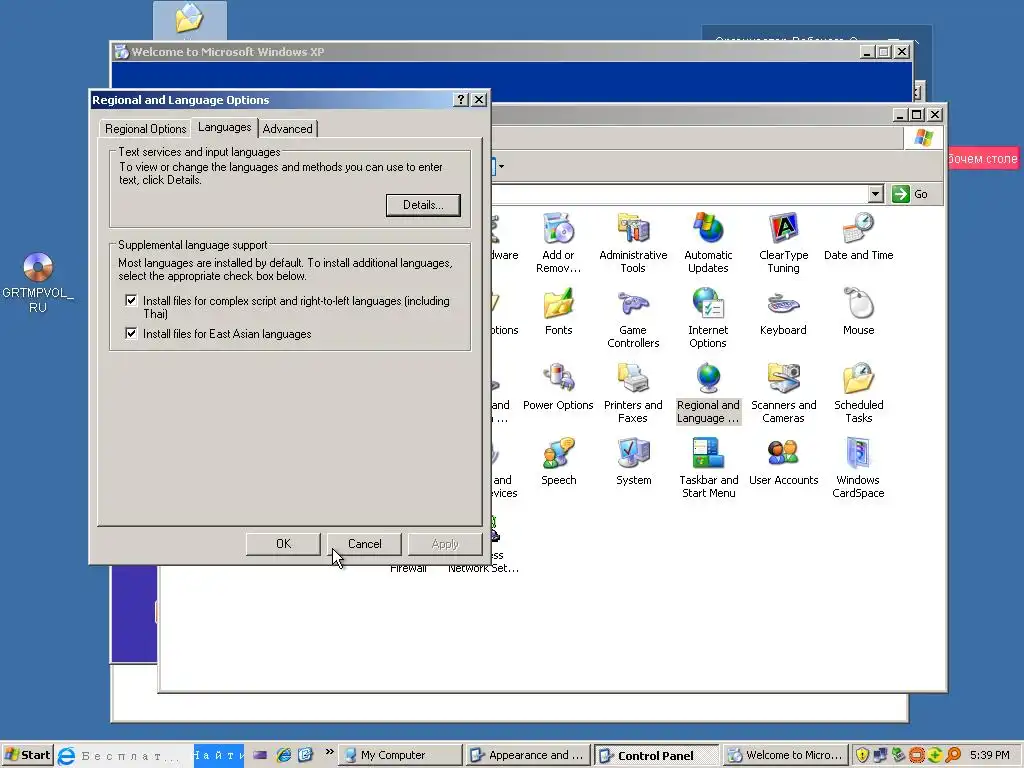Click the Details... button
1024x768 pixels.
click(423, 205)
